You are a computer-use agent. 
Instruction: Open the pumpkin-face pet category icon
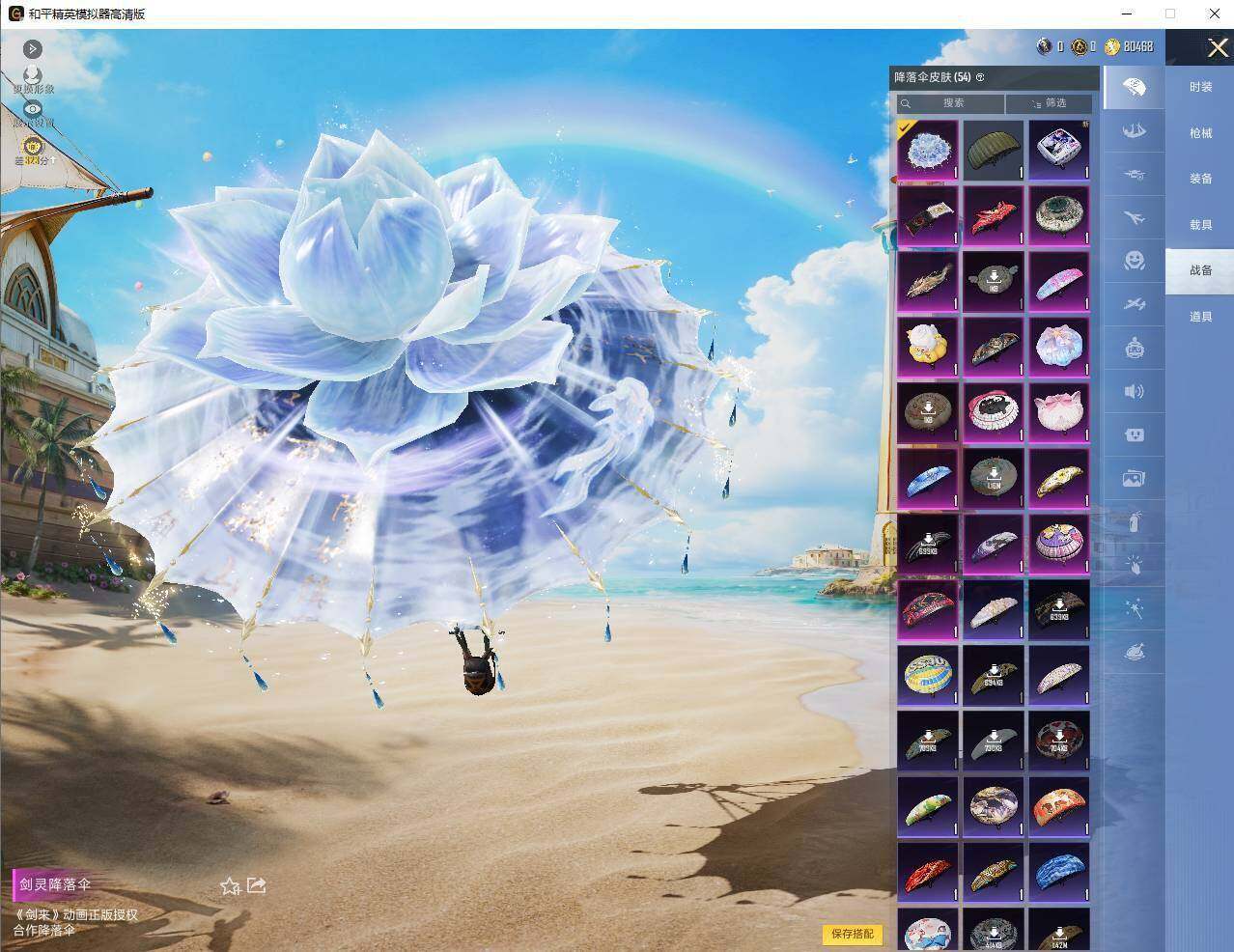point(1134,348)
